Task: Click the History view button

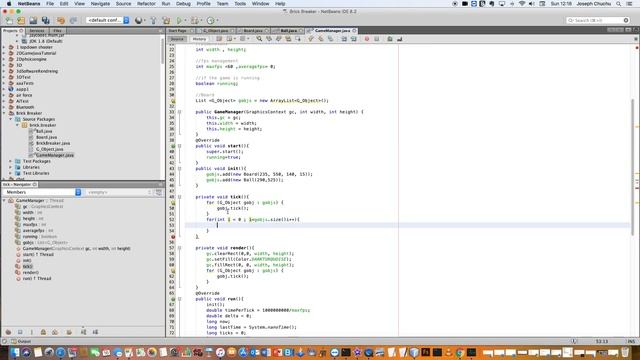Action: [x=199, y=39]
